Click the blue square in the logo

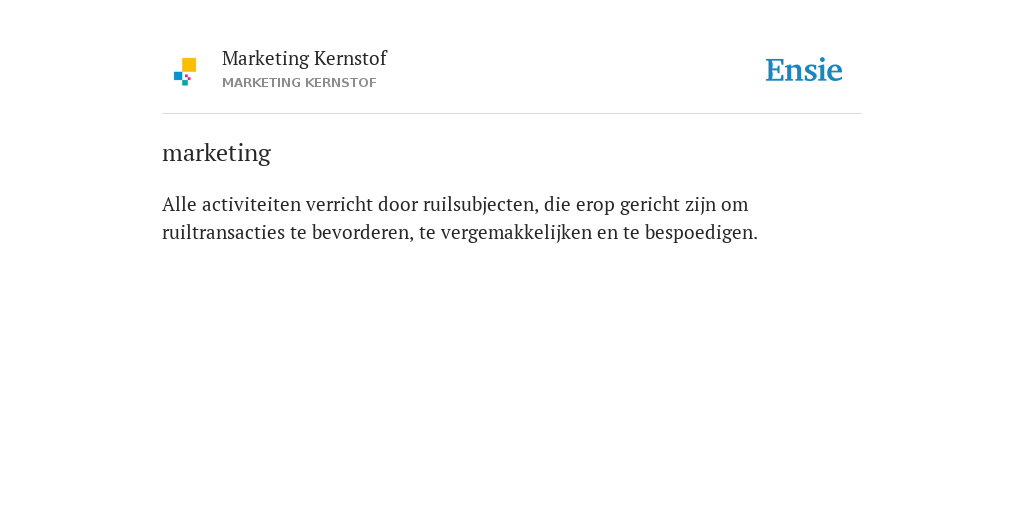[x=178, y=76]
